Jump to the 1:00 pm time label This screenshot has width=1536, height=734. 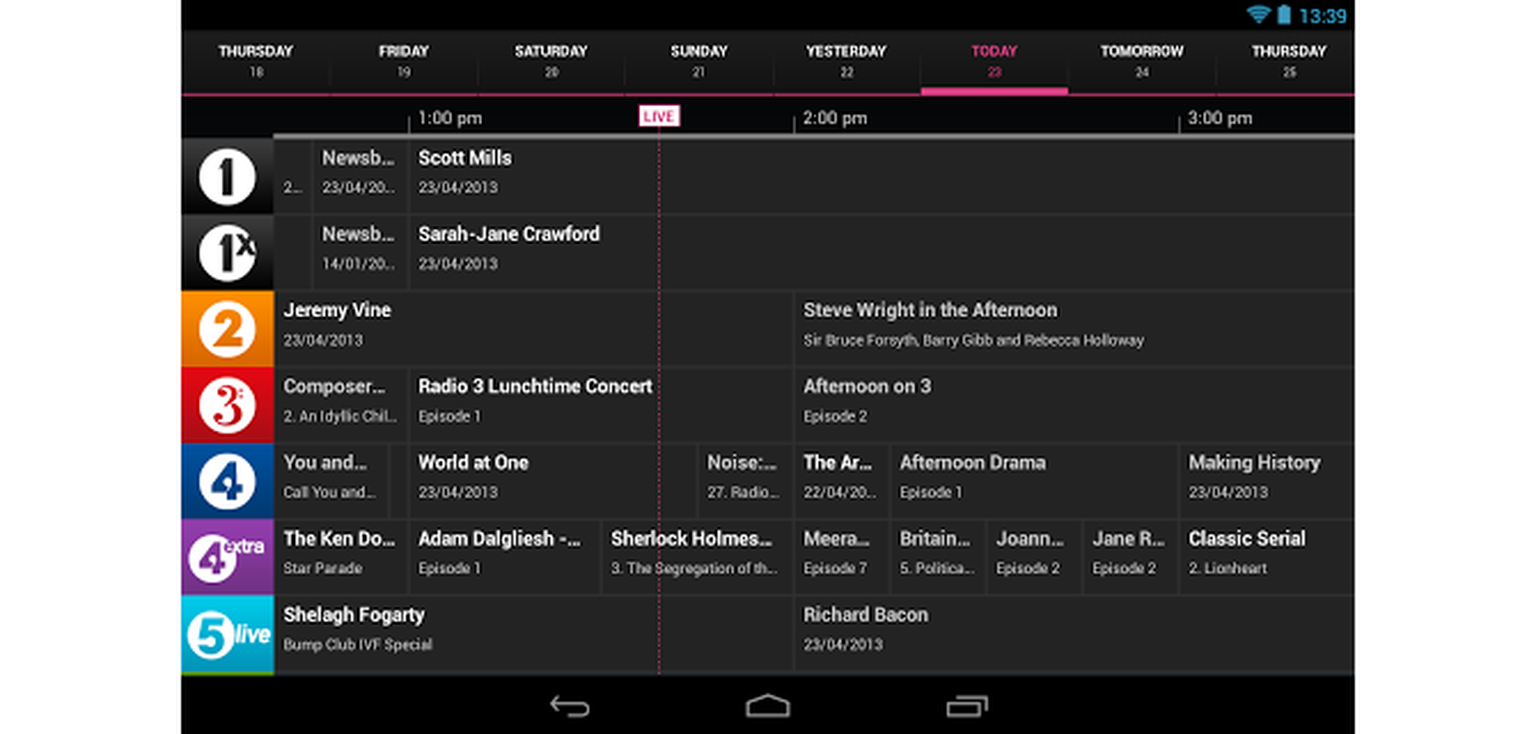(449, 118)
